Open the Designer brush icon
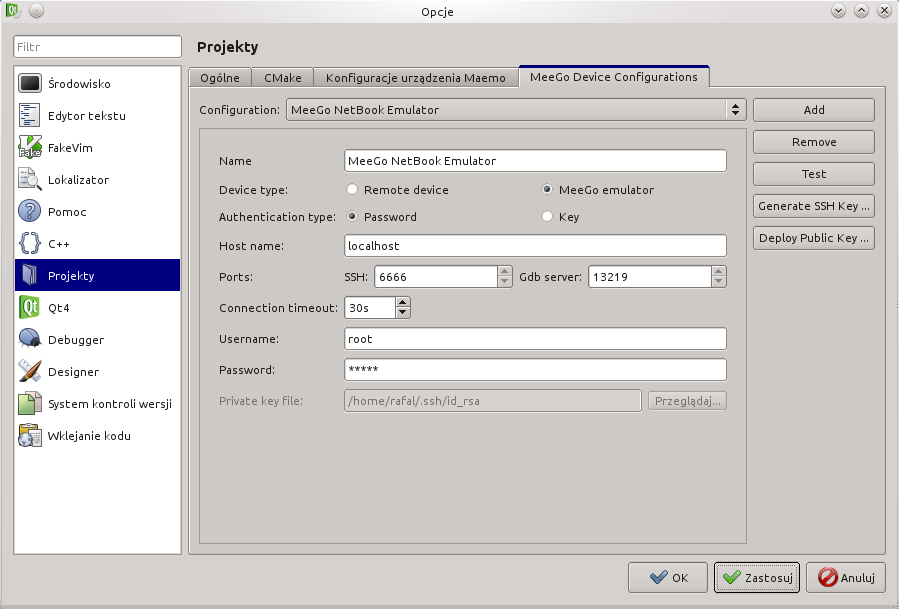 30,372
